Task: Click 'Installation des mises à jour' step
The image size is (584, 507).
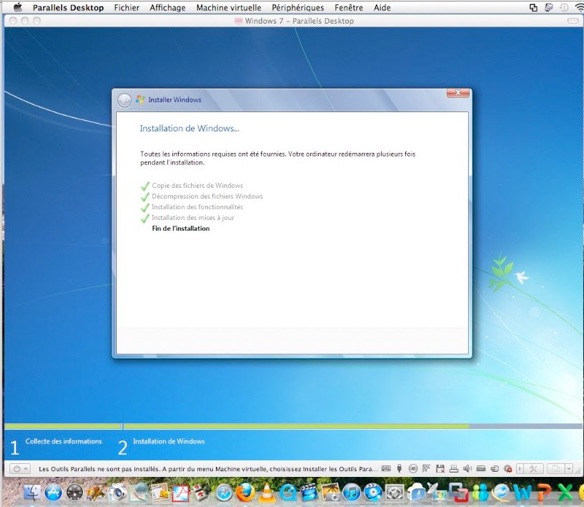Action: tap(193, 218)
